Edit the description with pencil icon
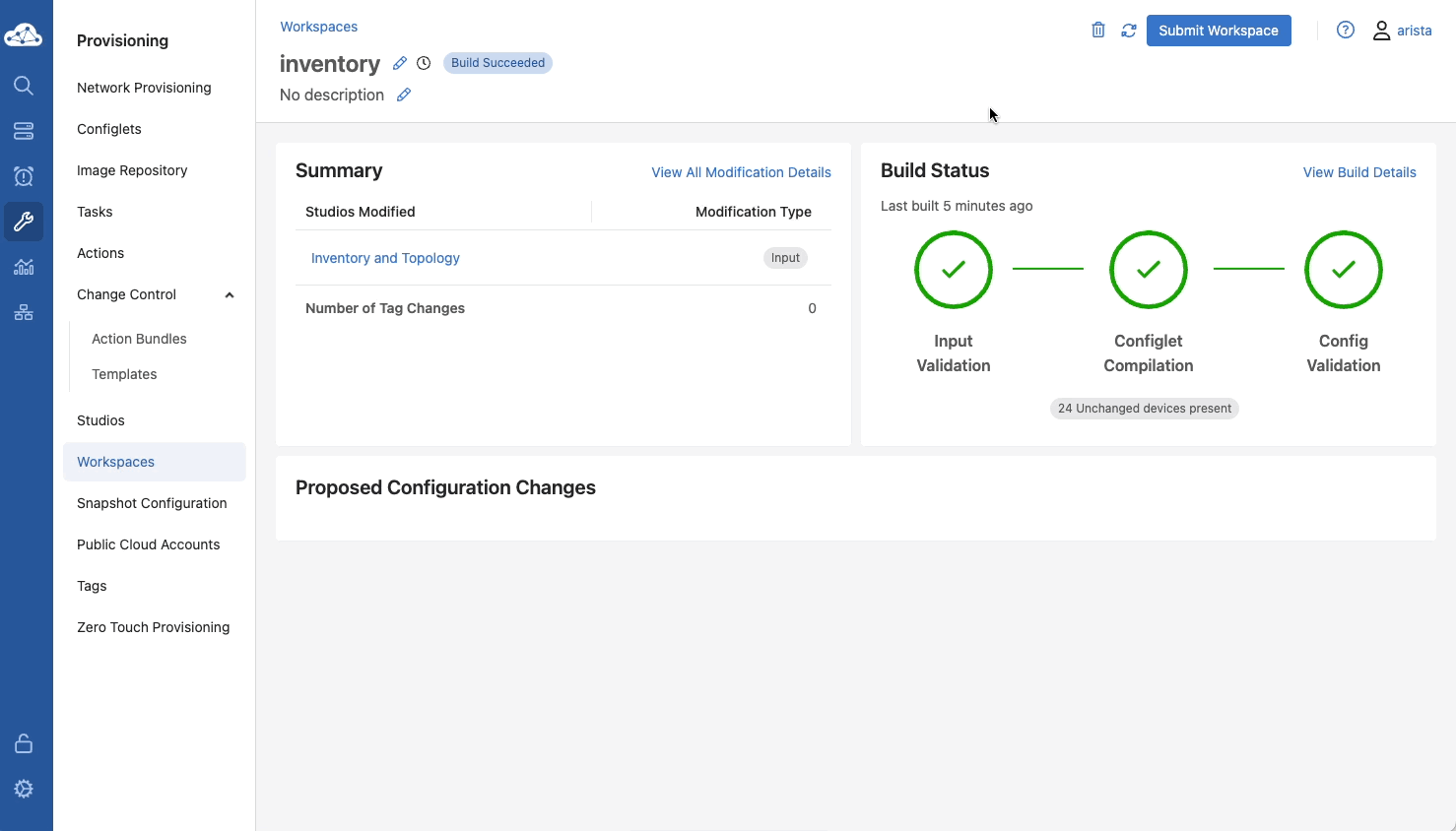The height and width of the screenshot is (831, 1456). click(x=404, y=95)
